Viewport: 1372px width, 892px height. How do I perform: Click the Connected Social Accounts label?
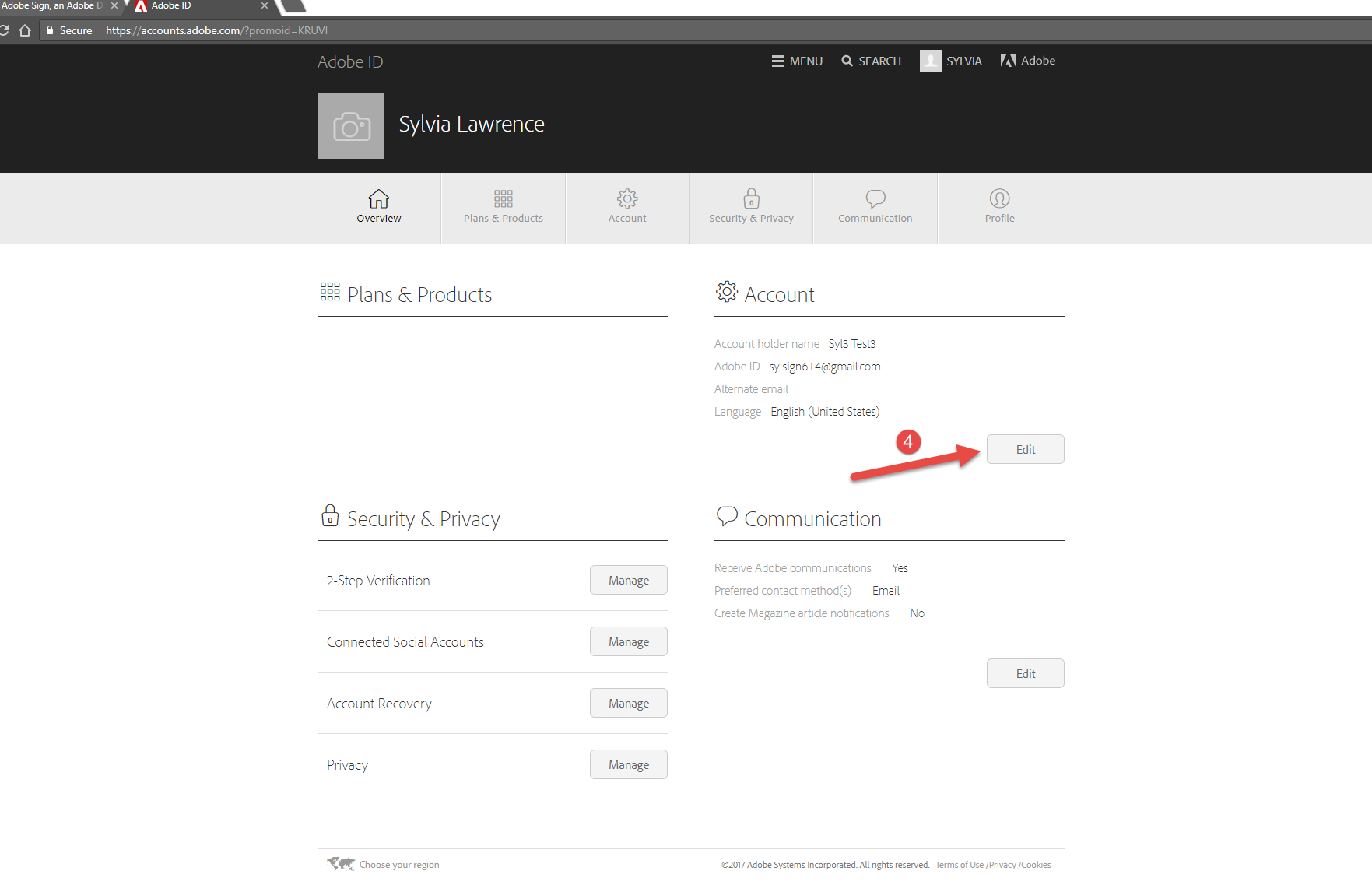coord(405,642)
